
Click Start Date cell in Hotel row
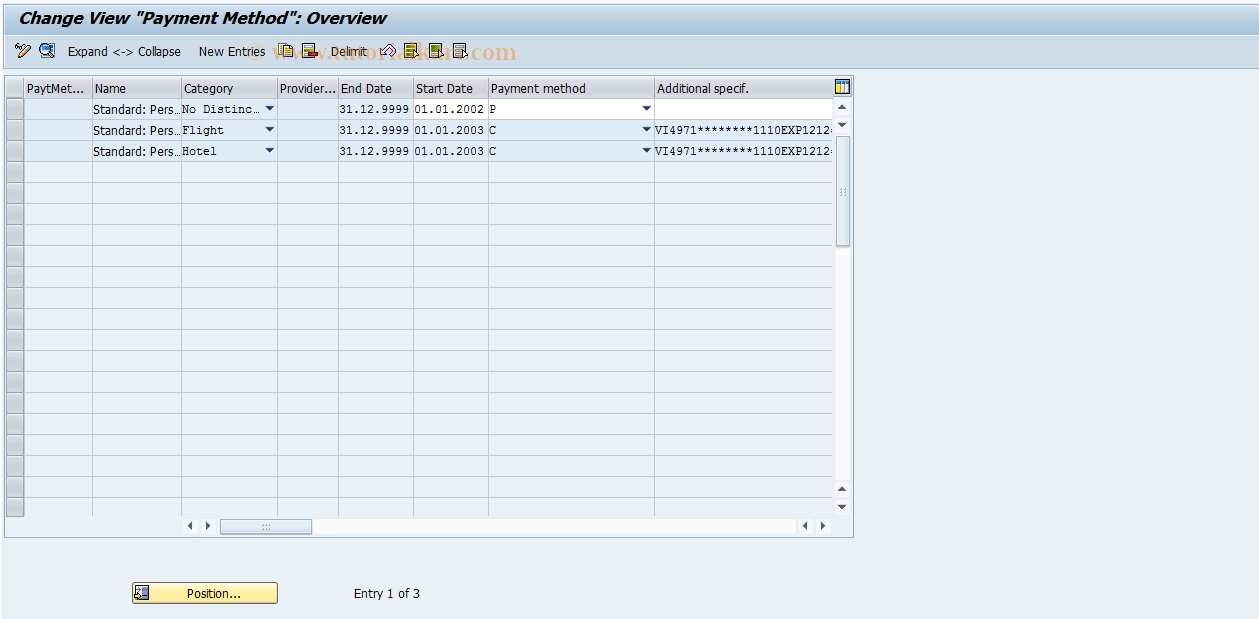(x=451, y=151)
